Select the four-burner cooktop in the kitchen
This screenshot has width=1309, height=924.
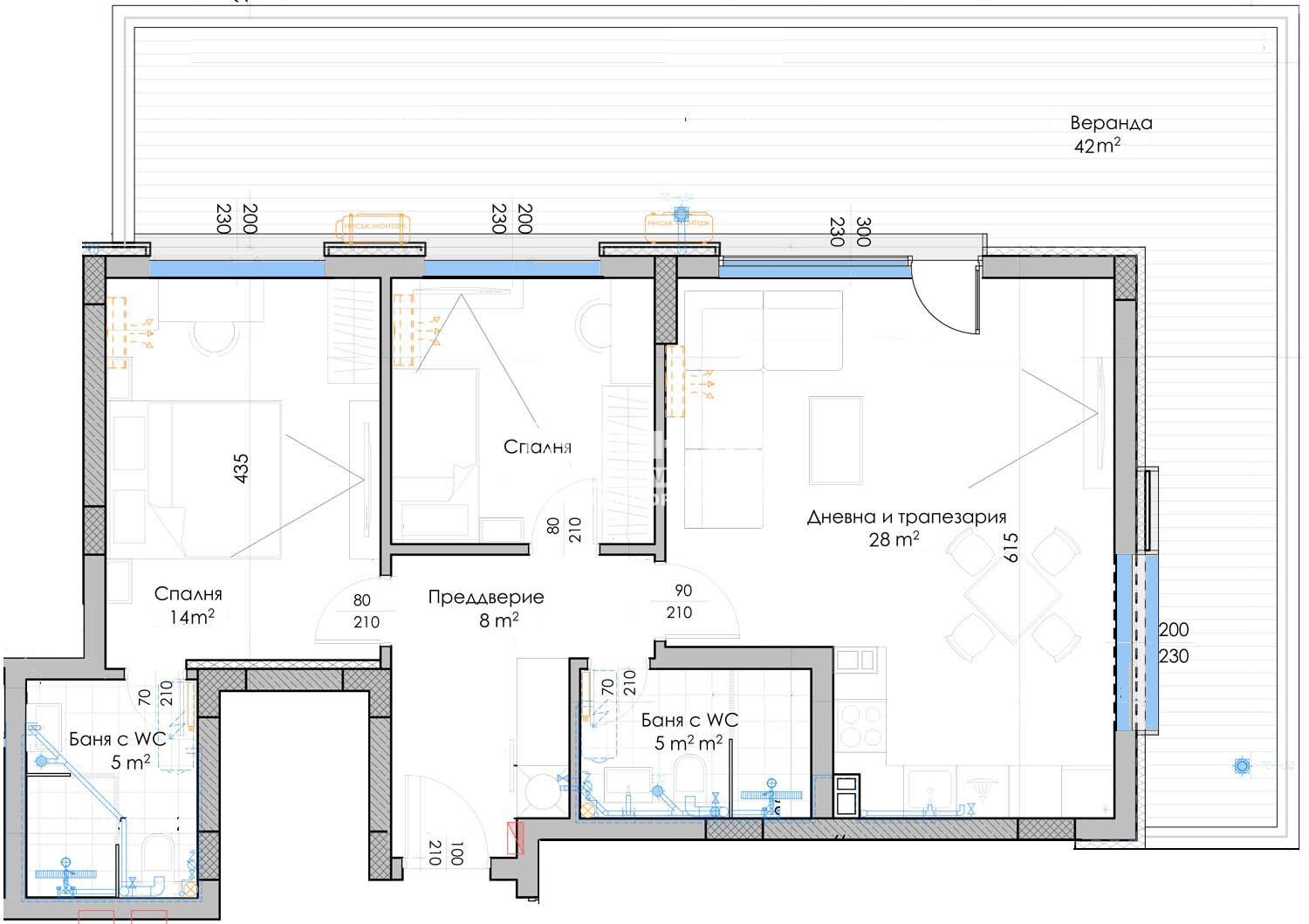pyautogui.click(x=860, y=723)
